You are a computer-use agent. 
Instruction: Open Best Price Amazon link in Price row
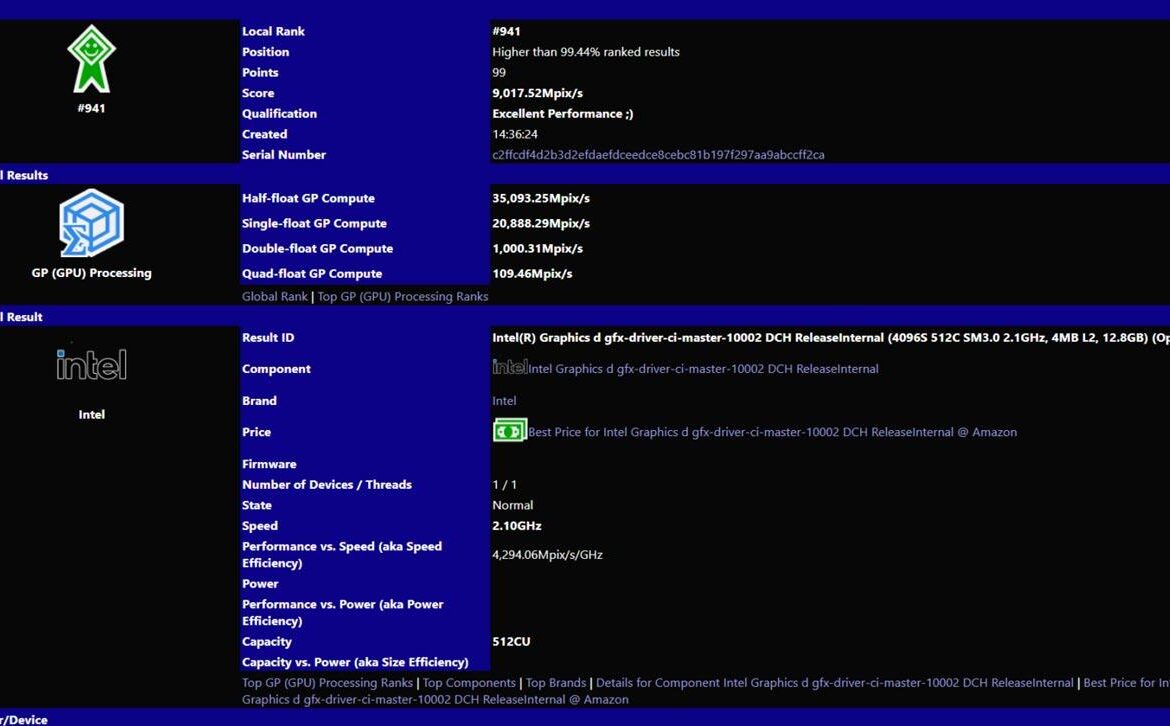[x=772, y=432]
